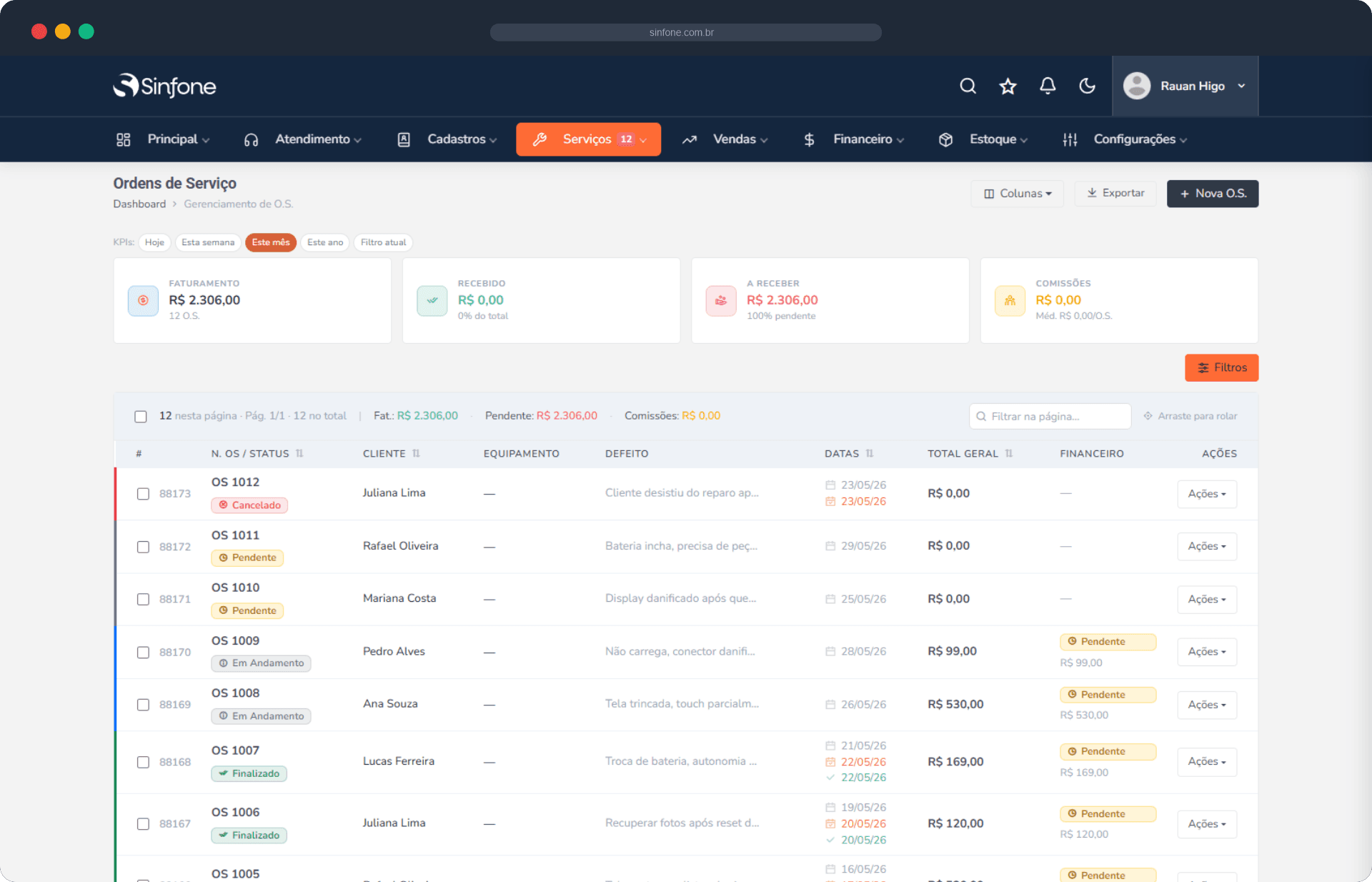
Task: Click the Estoque box icon
Action: 945,139
